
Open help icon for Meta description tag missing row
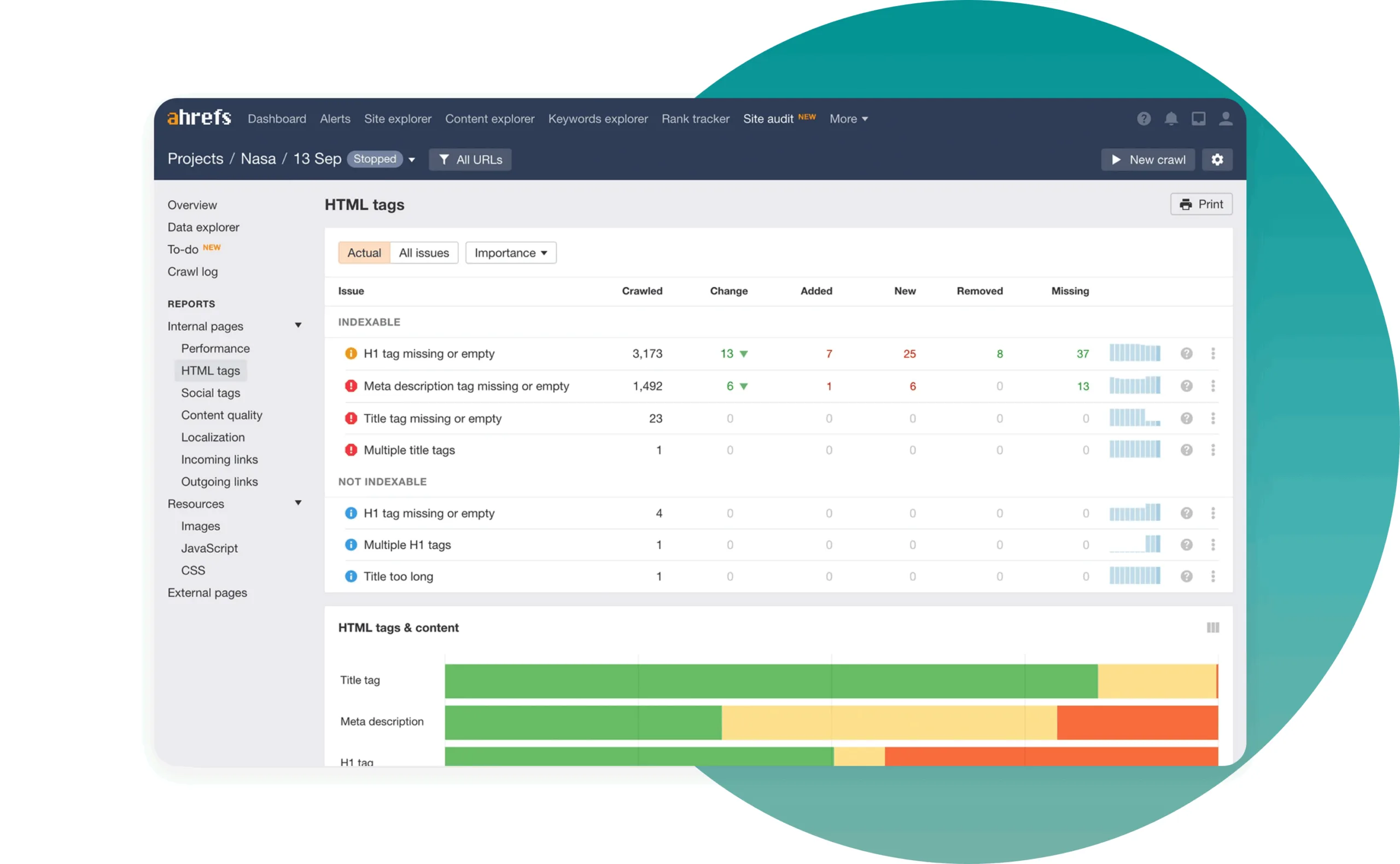[x=1187, y=386]
